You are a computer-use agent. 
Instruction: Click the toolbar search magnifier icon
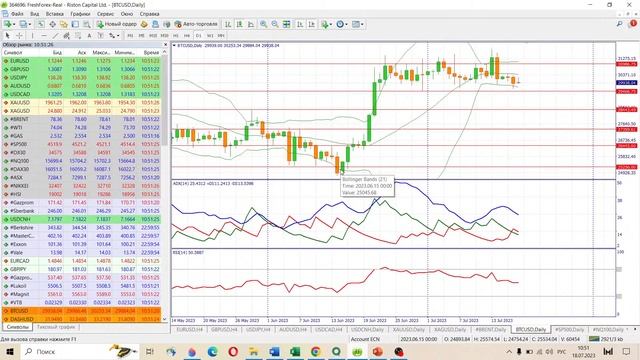point(620,24)
